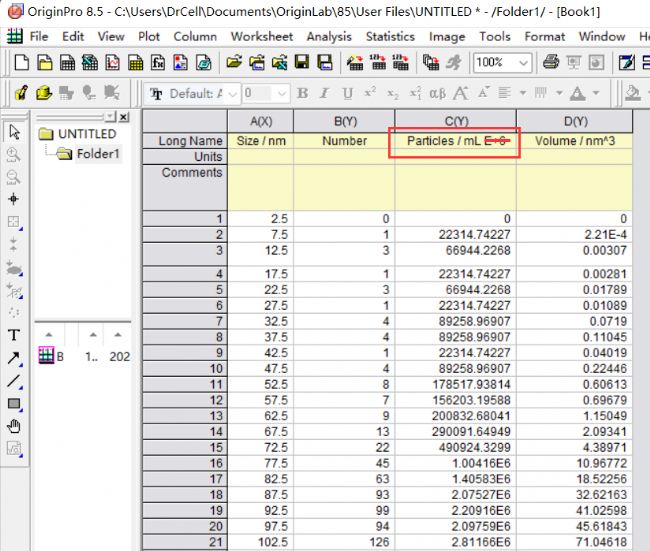Choose the Line drawing tool
The width and height of the screenshot is (650, 551).
(x=14, y=381)
